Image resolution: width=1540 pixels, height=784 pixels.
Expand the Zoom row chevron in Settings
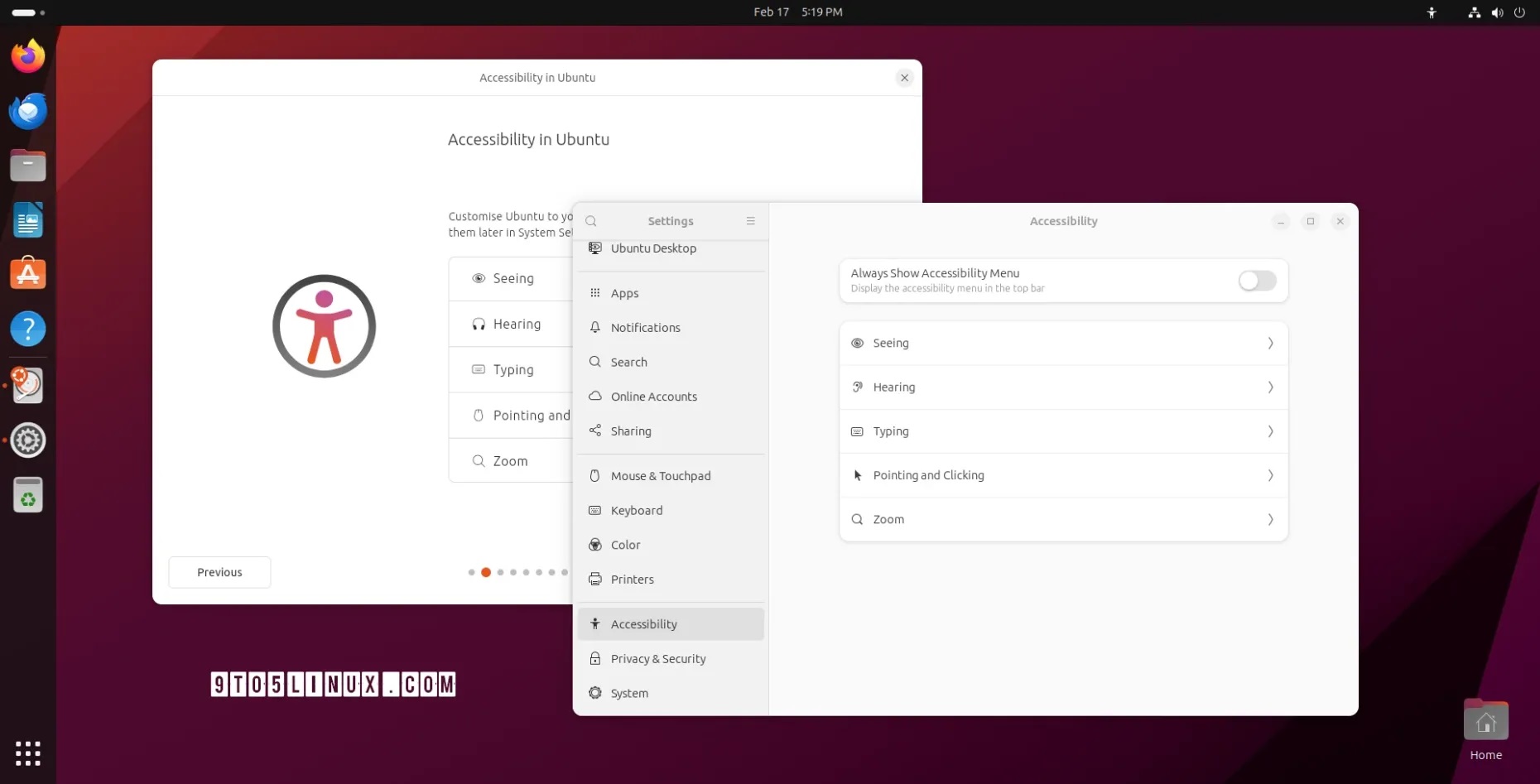coord(1270,519)
